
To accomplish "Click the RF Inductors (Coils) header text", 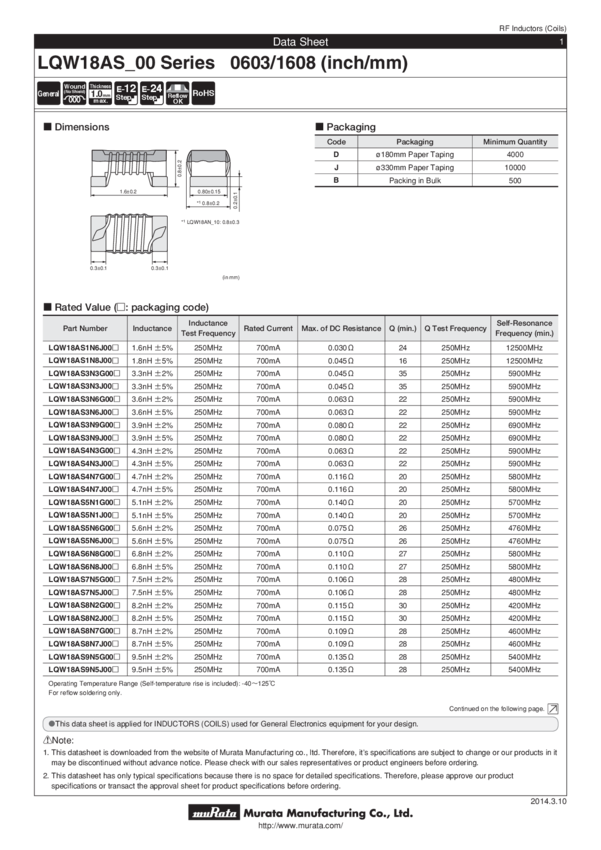I will 532,28.
